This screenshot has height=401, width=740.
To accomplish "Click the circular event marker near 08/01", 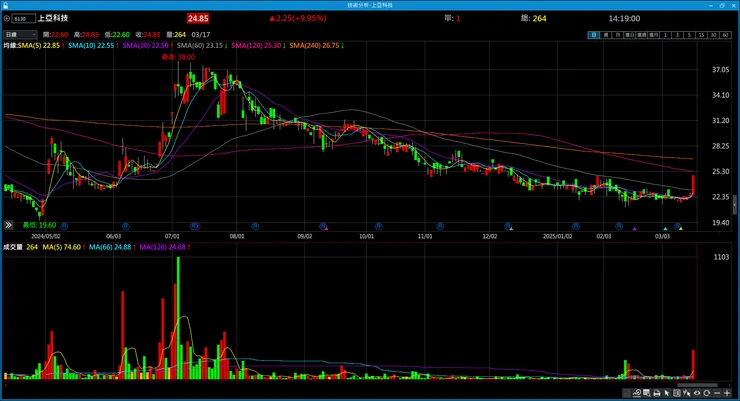I will point(255,226).
